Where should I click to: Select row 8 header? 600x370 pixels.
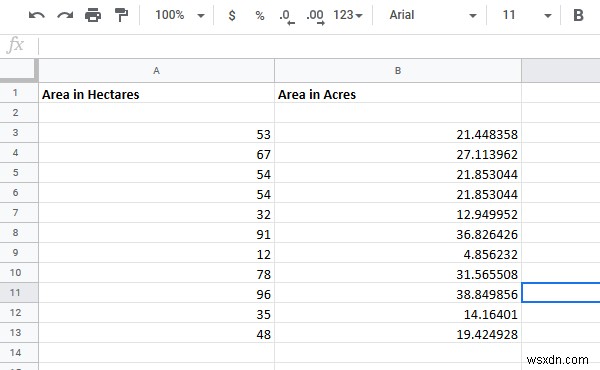coord(19,233)
